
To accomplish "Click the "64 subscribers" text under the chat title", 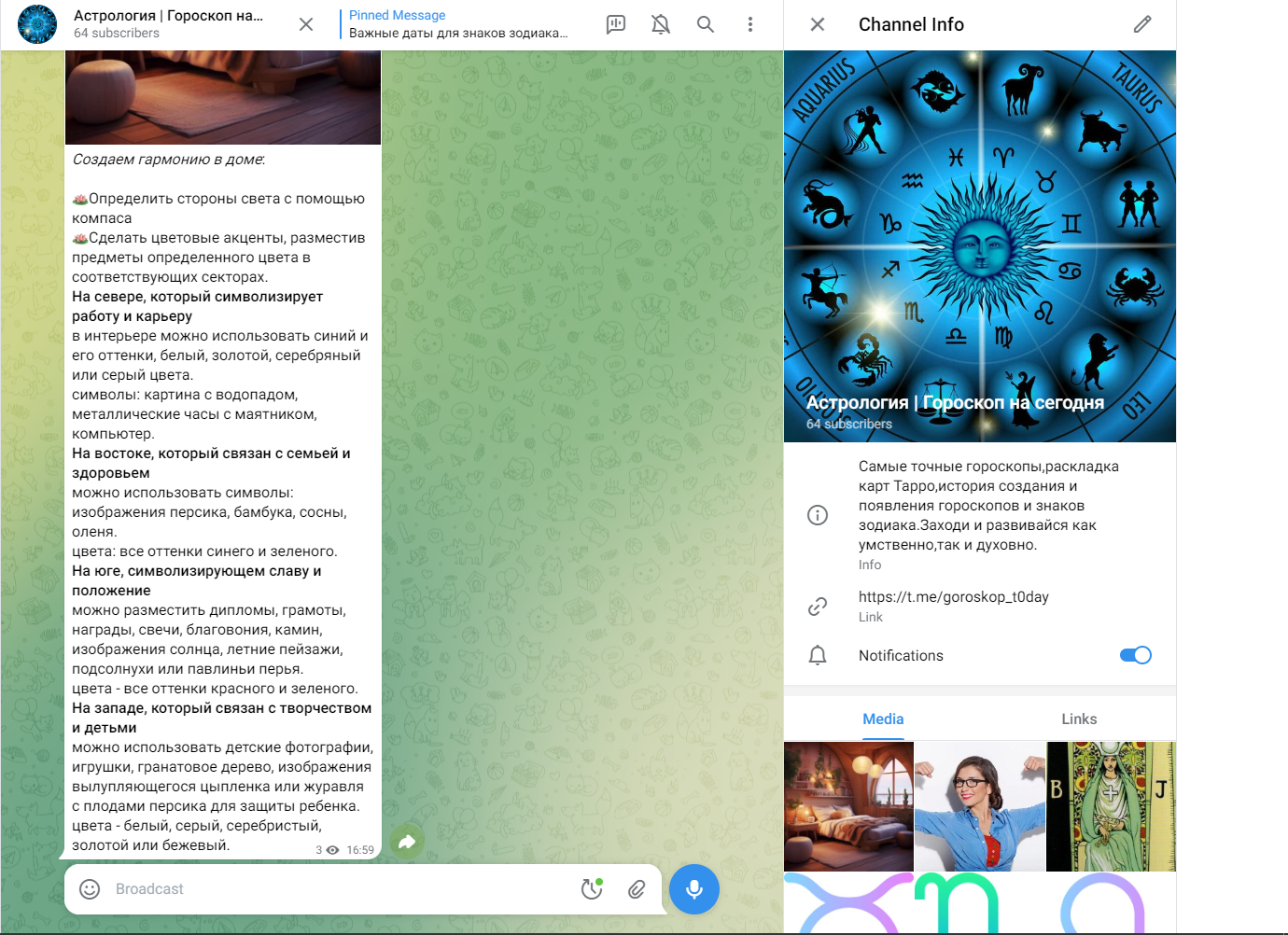I will pos(117,34).
